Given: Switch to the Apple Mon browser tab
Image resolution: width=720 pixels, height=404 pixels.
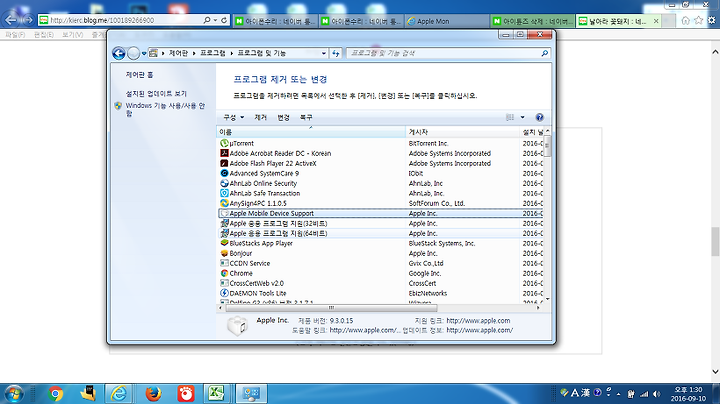Looking at the screenshot, I should 446,21.
